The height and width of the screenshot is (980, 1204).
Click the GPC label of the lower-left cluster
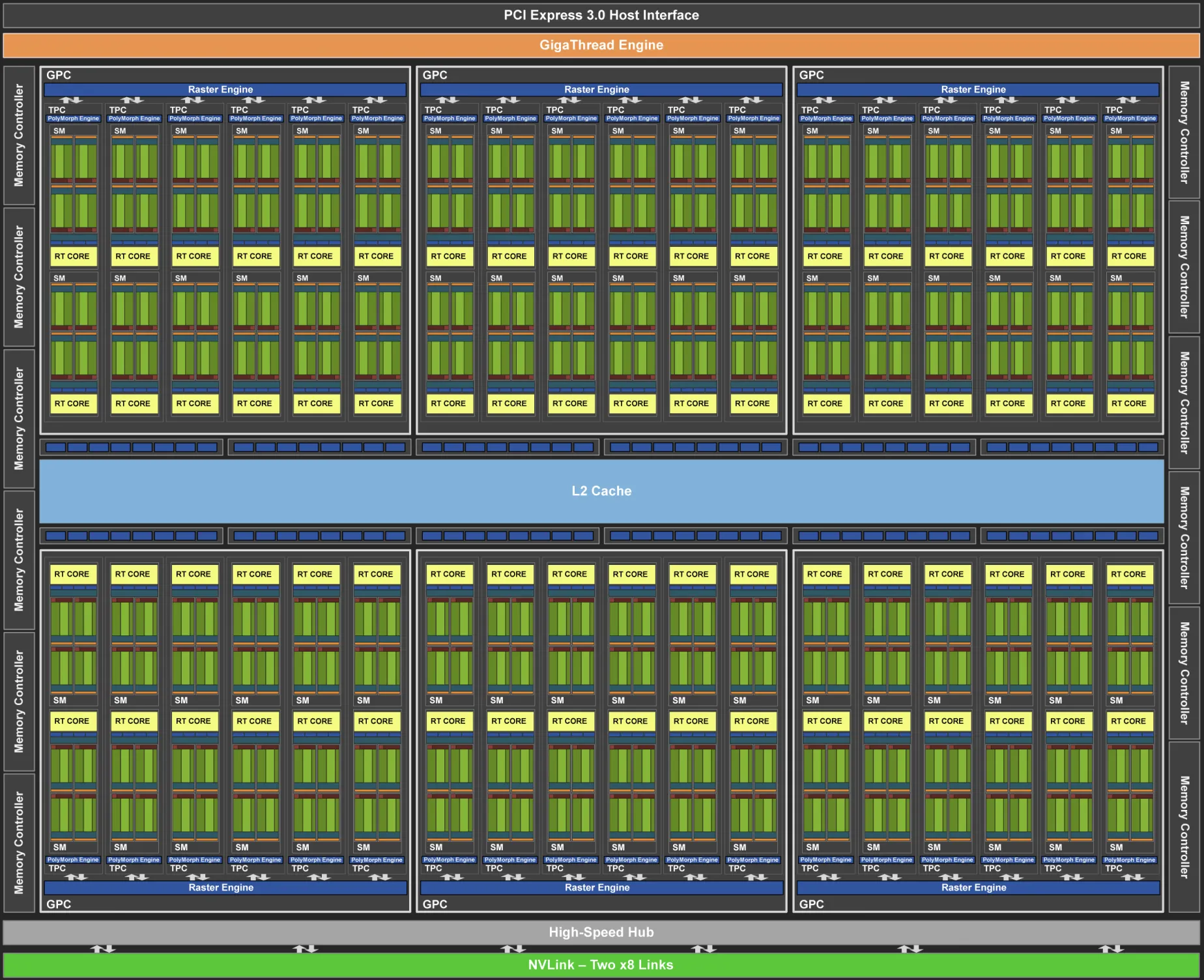click(59, 904)
